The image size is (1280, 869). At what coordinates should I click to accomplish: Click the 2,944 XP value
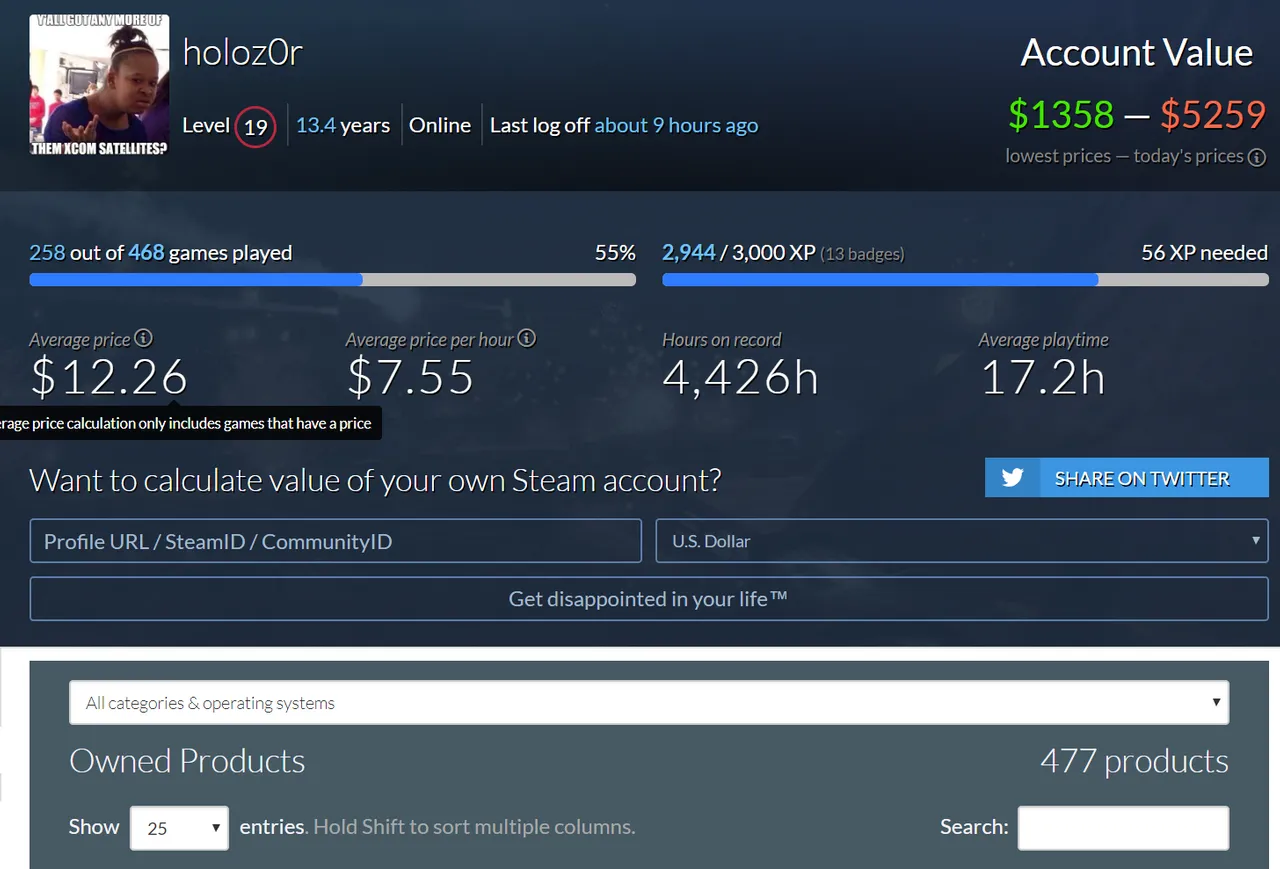[688, 252]
